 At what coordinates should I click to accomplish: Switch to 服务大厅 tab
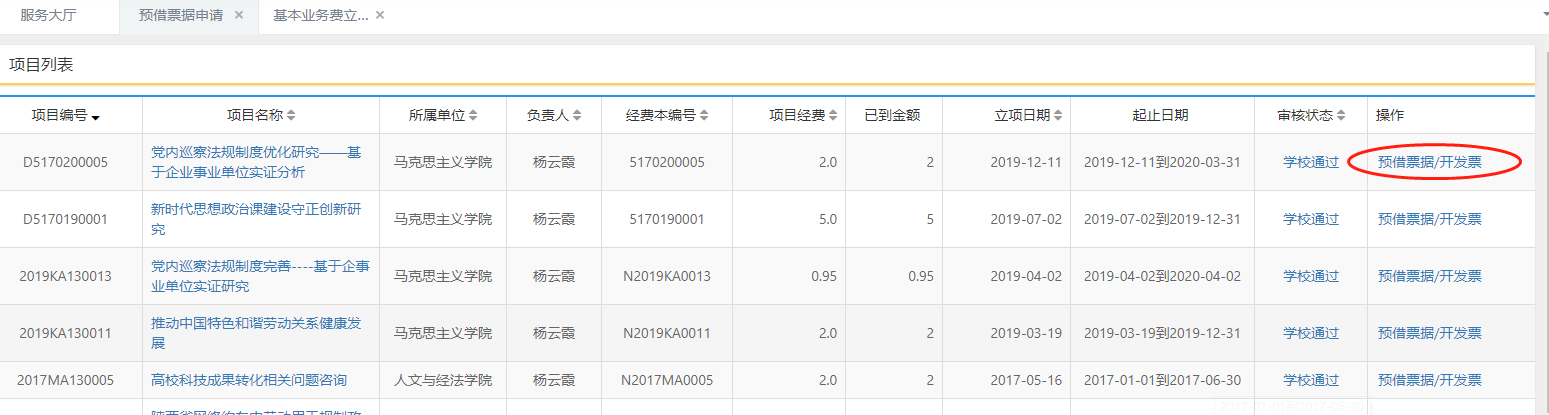[x=48, y=15]
